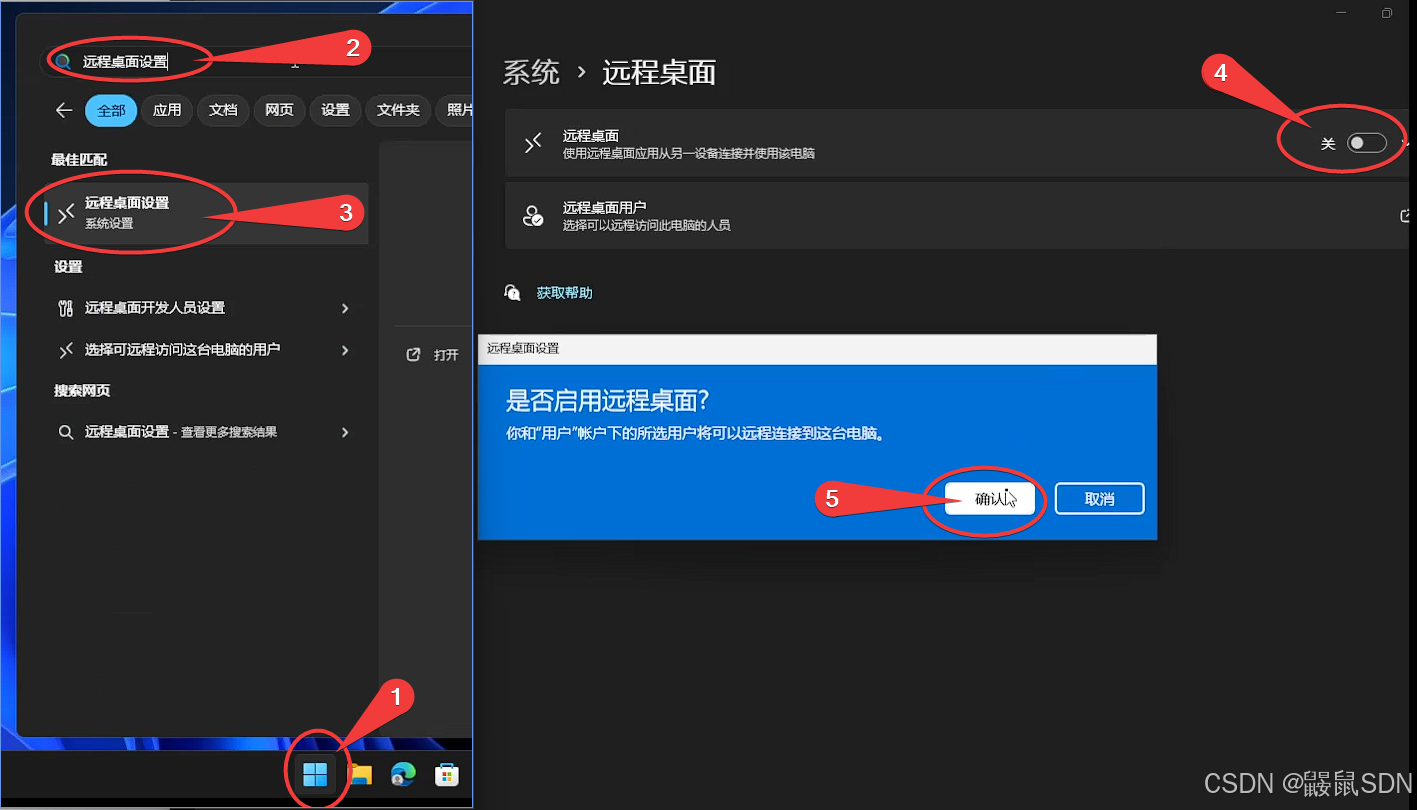
Task: Click the Windows Start button on taskbar
Action: 315,773
